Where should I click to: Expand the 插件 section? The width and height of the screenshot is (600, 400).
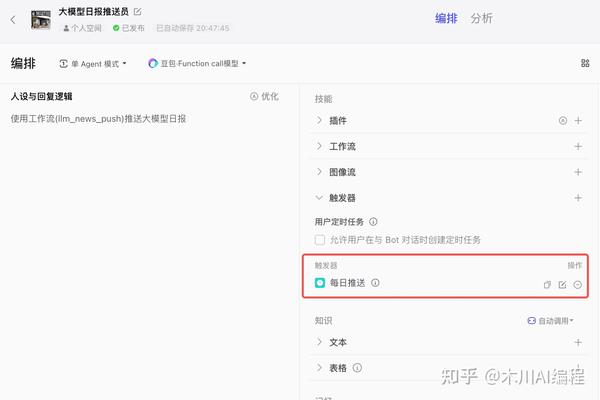(319, 121)
